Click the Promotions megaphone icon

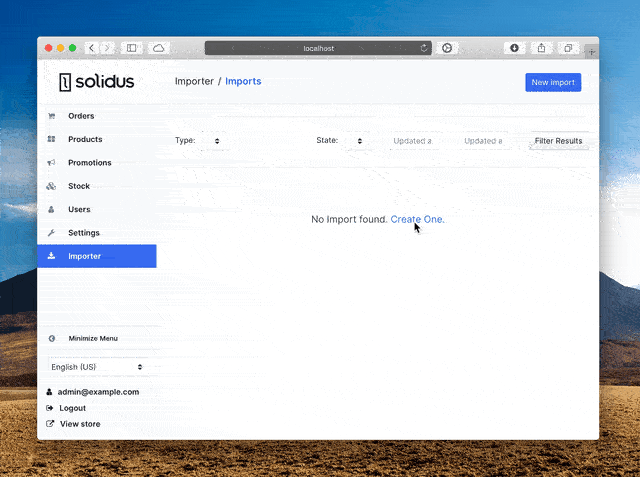point(51,162)
